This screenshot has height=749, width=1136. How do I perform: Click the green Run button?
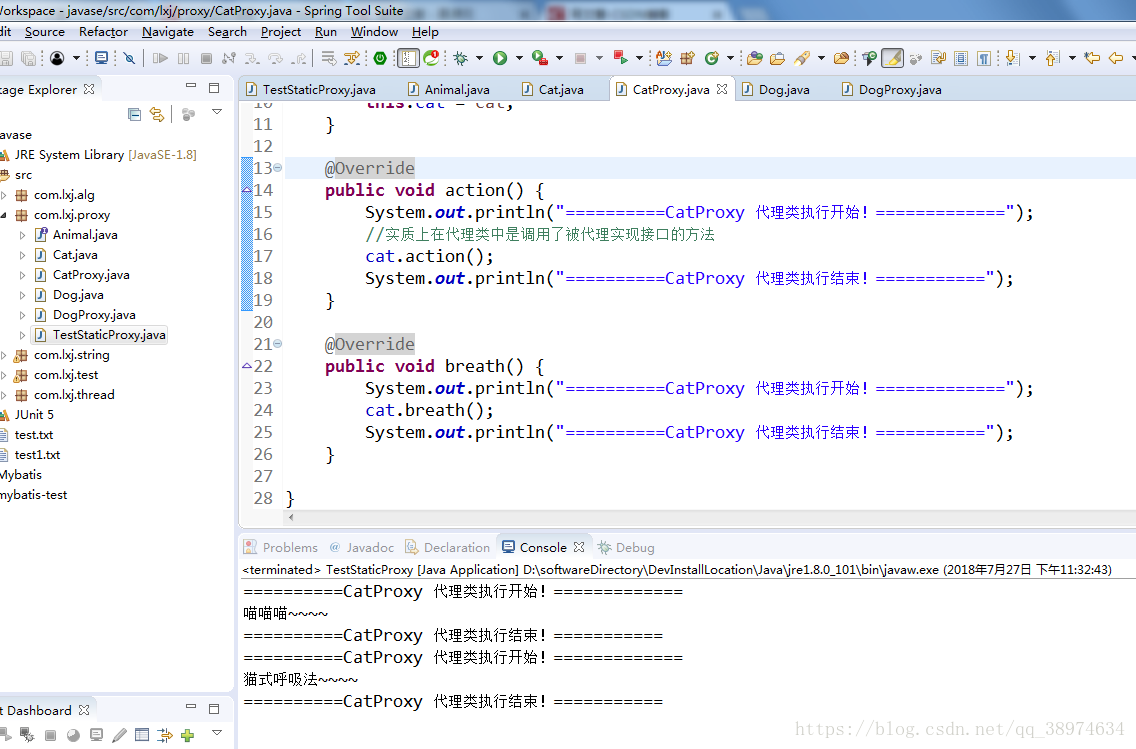coord(500,58)
